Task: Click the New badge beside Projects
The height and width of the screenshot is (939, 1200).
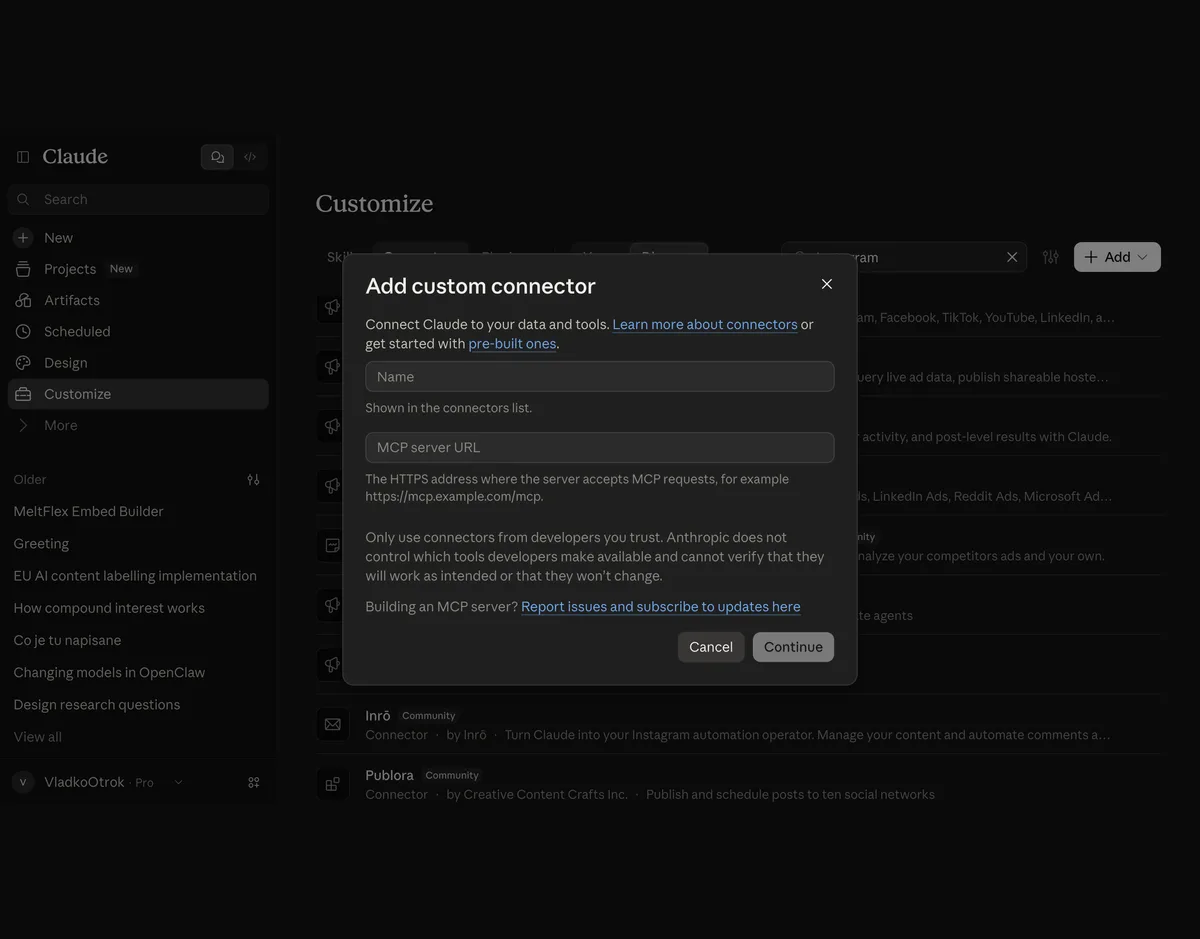Action: coord(121,269)
